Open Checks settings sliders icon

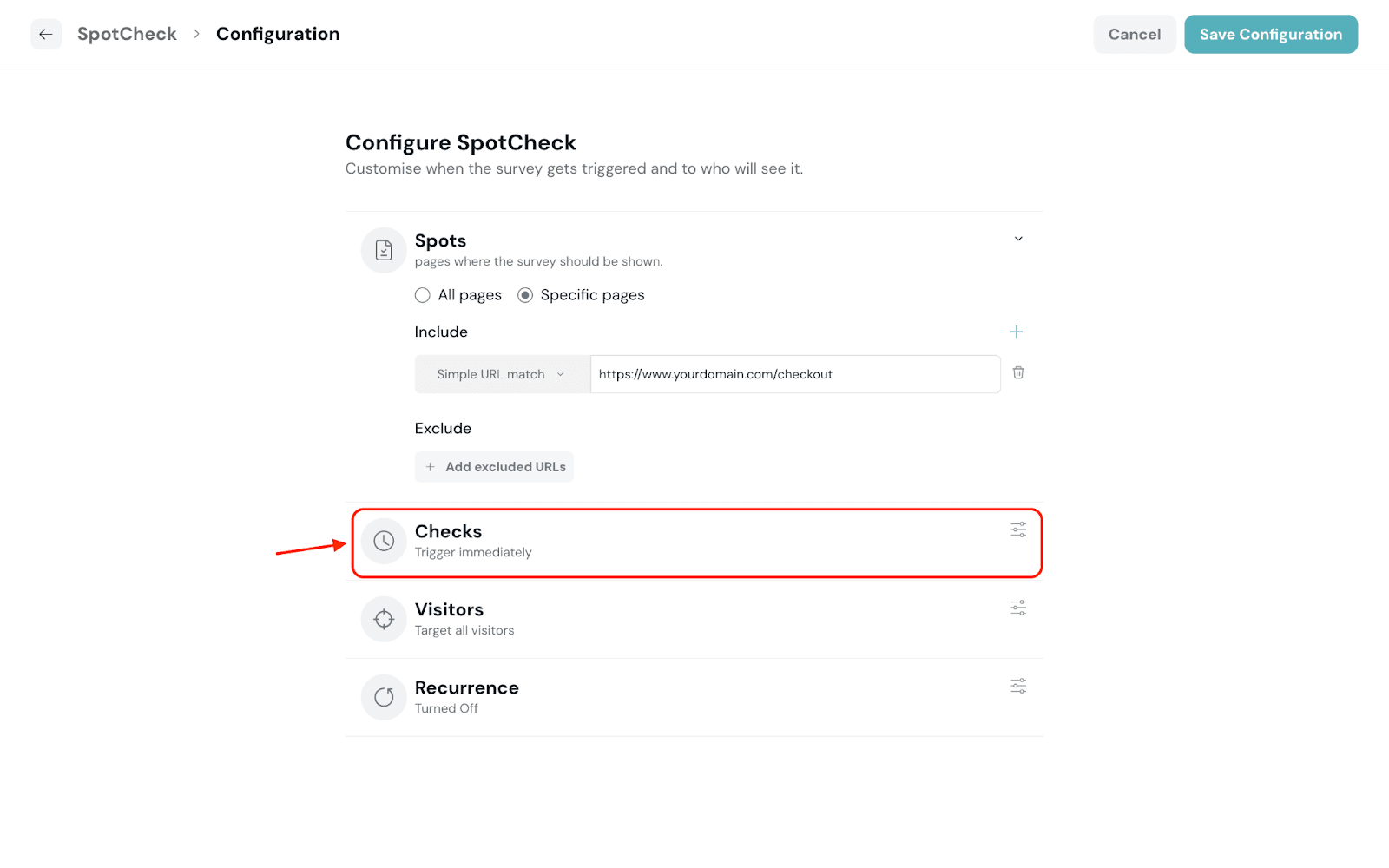point(1018,529)
